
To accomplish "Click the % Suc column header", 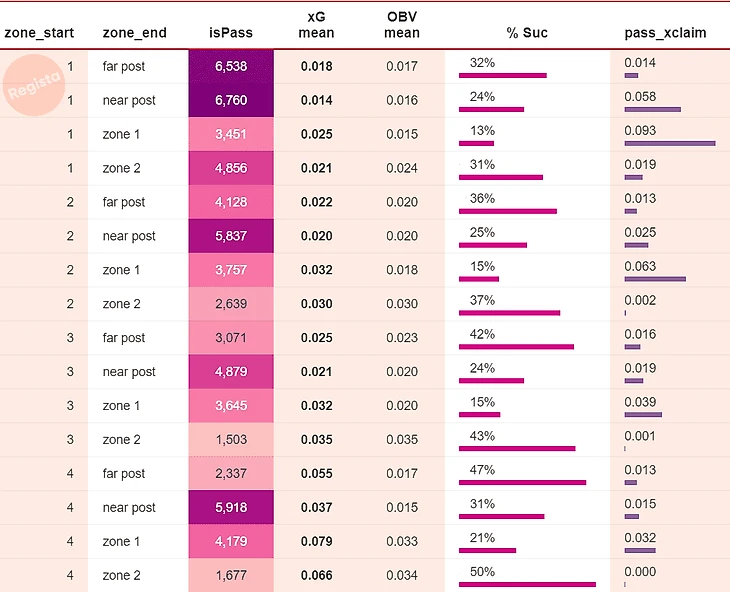I will [x=526, y=32].
